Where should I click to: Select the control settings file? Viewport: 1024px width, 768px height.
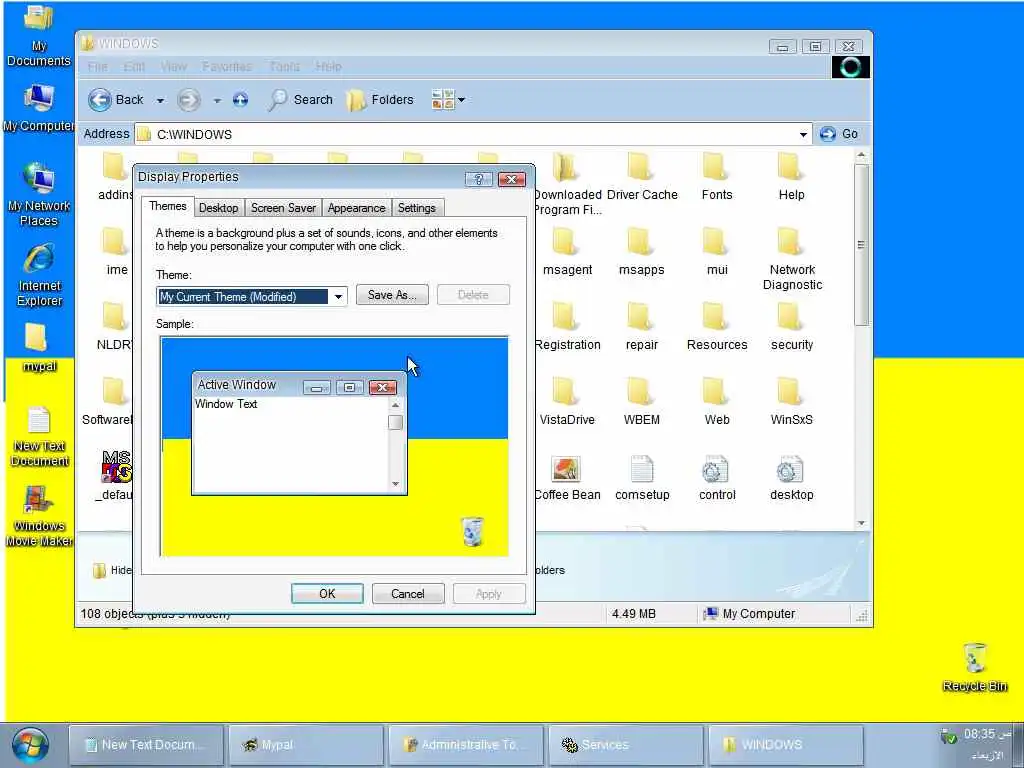coord(716,478)
